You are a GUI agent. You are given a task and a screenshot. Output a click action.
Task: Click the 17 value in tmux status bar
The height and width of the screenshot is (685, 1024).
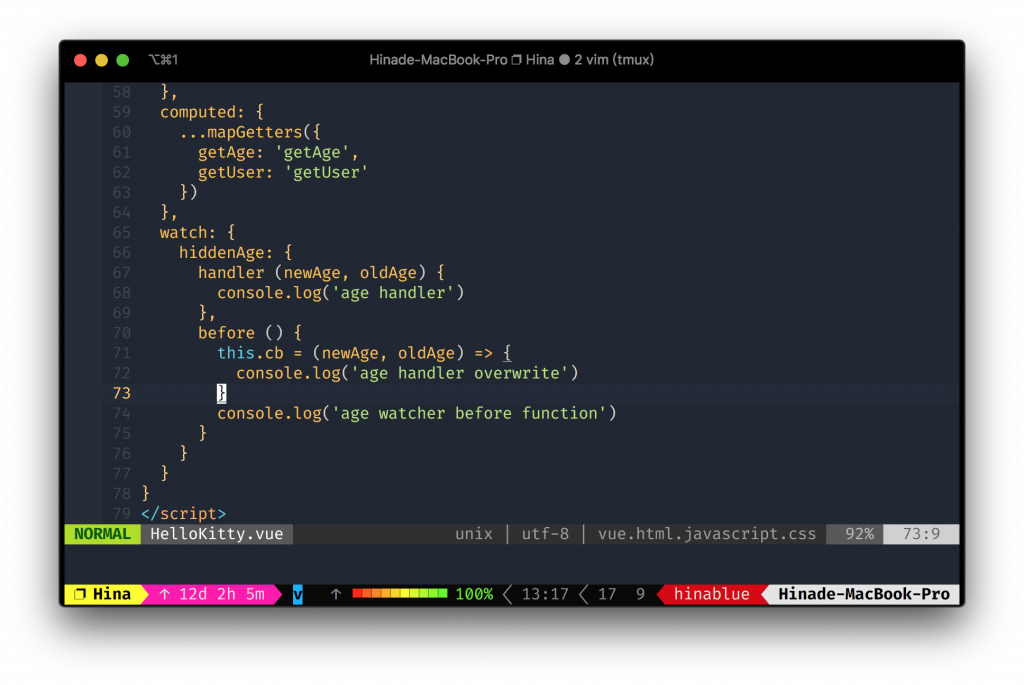(x=607, y=594)
